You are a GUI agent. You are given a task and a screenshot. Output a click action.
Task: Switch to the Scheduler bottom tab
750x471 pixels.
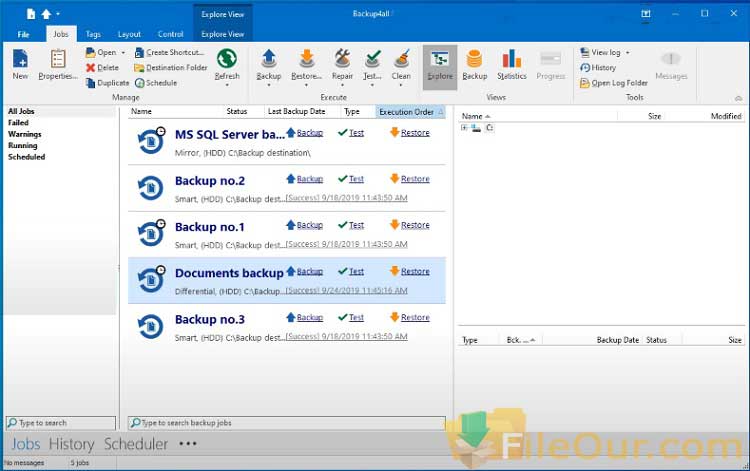point(136,444)
